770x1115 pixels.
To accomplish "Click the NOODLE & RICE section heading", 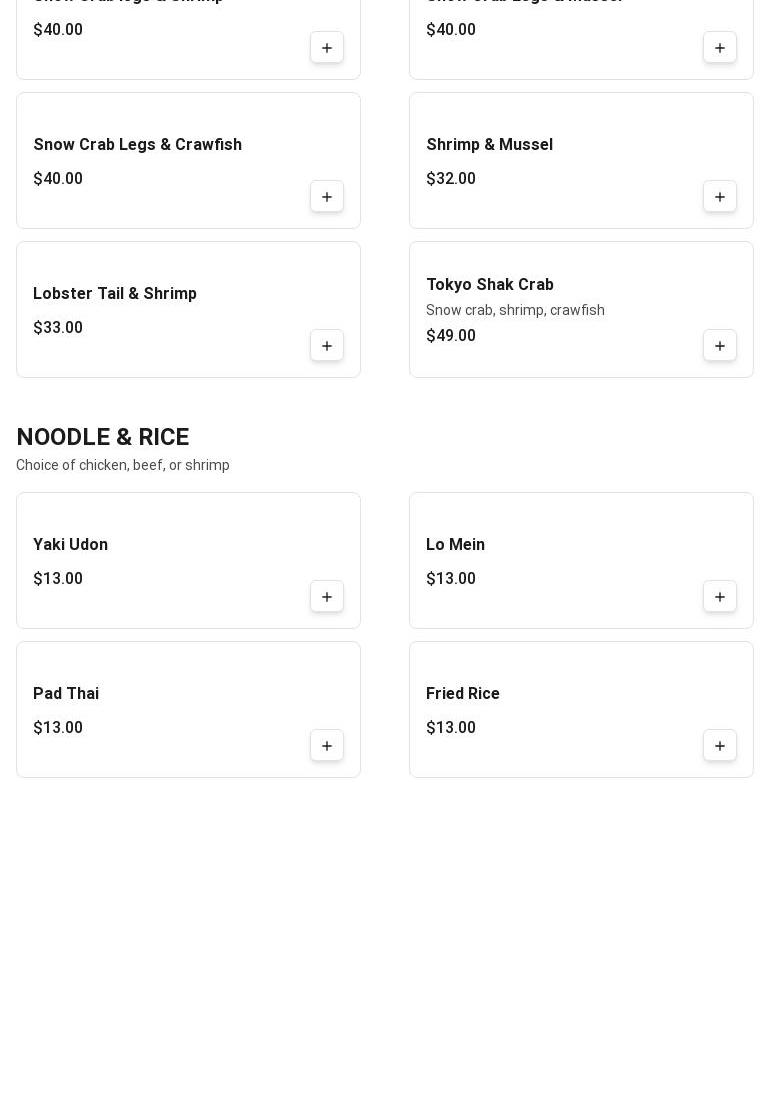I will click(x=103, y=437).
